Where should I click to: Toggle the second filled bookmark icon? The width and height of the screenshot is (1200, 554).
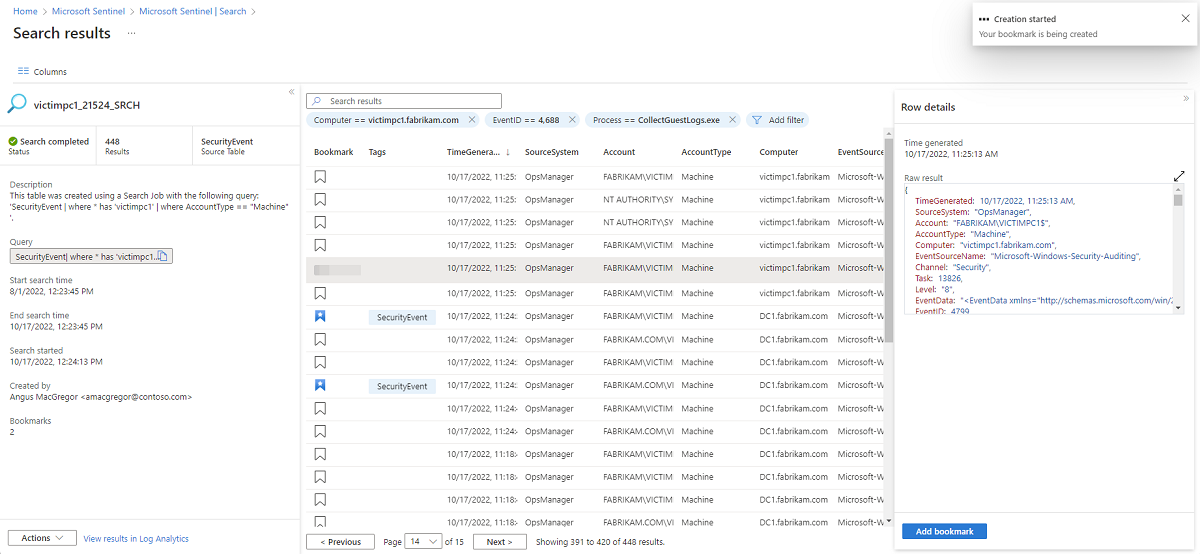coord(320,386)
